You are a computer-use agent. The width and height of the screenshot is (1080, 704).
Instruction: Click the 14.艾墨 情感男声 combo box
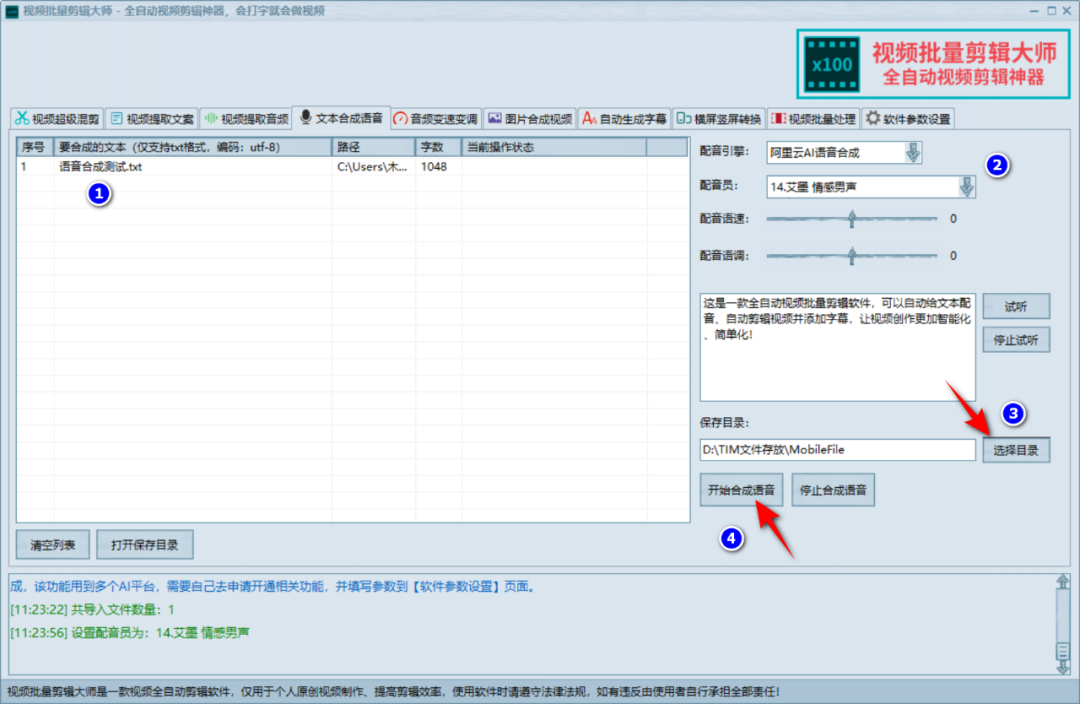pos(871,187)
